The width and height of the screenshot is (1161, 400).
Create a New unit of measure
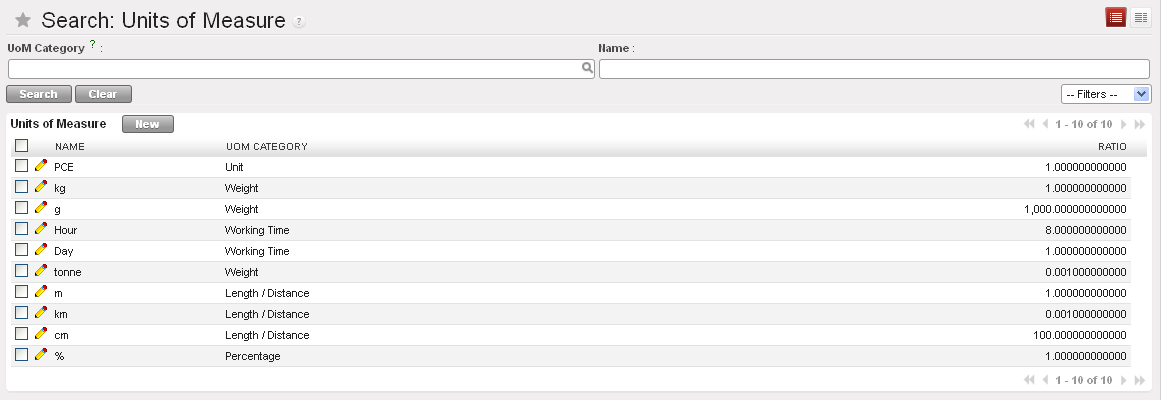point(148,125)
